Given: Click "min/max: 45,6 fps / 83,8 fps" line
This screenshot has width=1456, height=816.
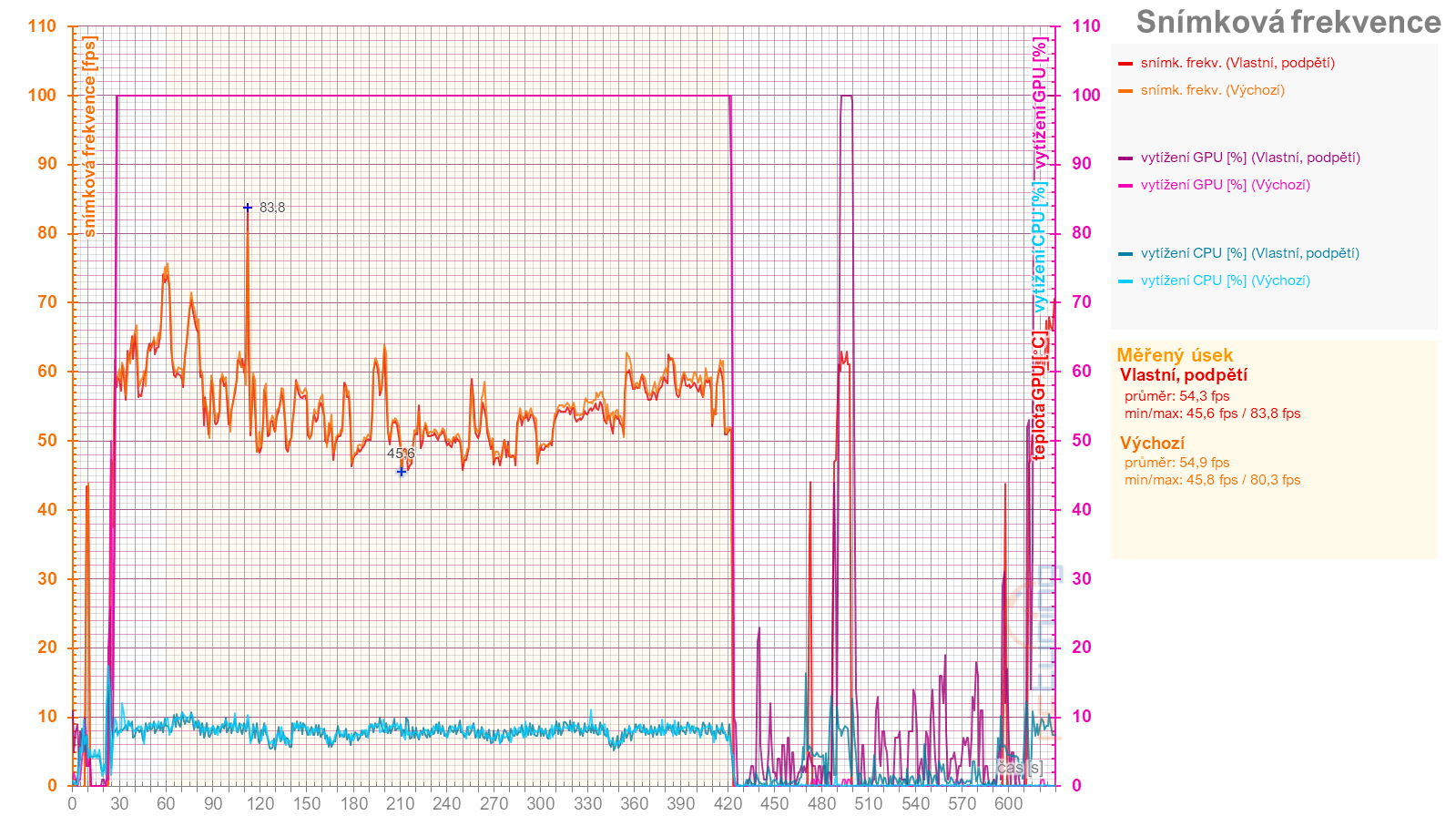Looking at the screenshot, I should (x=1212, y=413).
